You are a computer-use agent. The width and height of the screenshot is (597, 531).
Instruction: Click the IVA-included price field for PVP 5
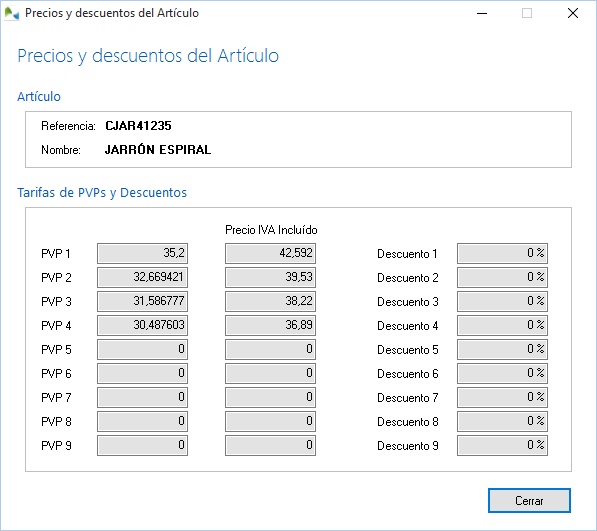270,349
